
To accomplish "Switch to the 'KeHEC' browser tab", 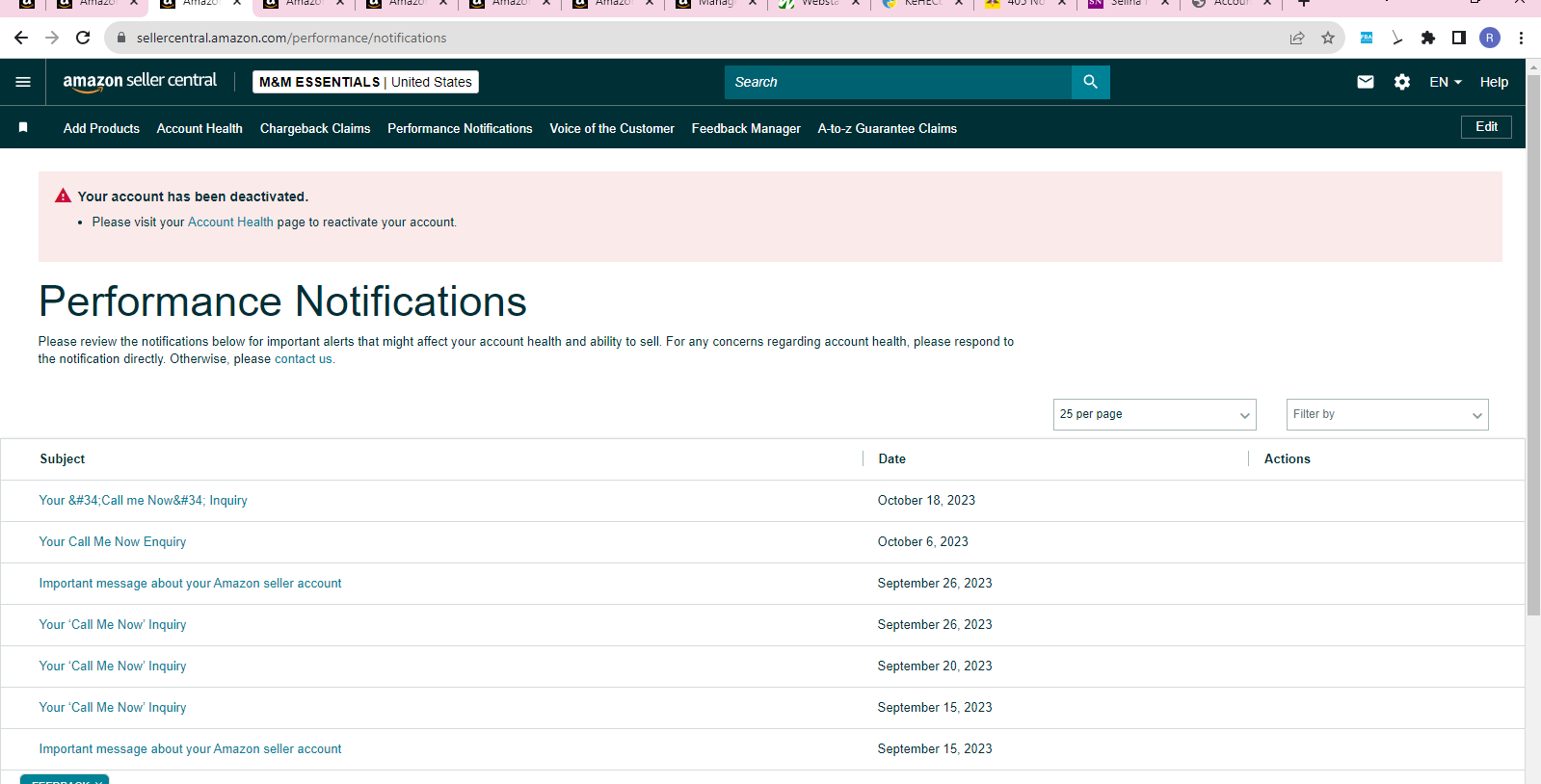I will pos(921,4).
